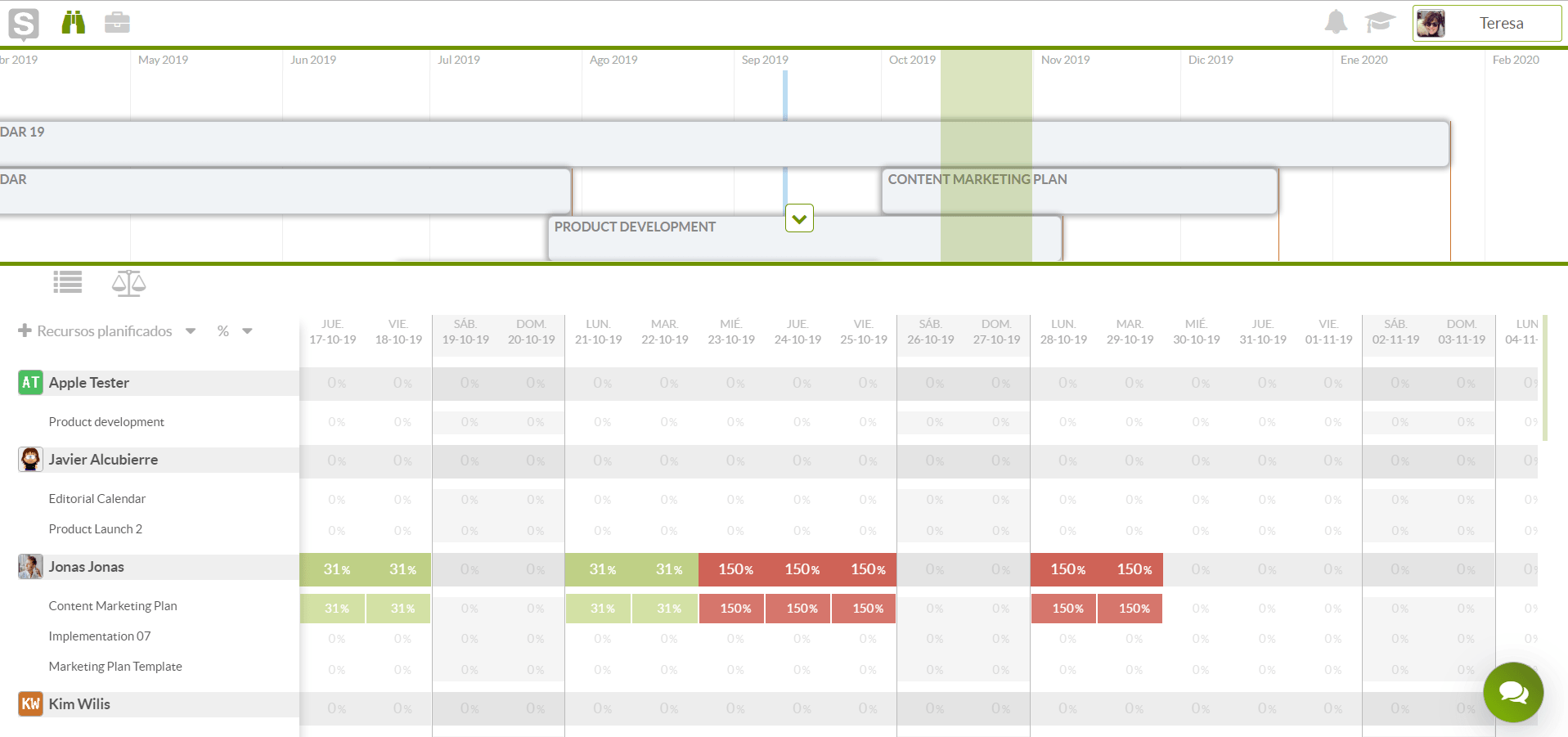1568x737 pixels.
Task: Click Jonas Jonas 31% cell on 22-10-19
Action: click(x=665, y=569)
